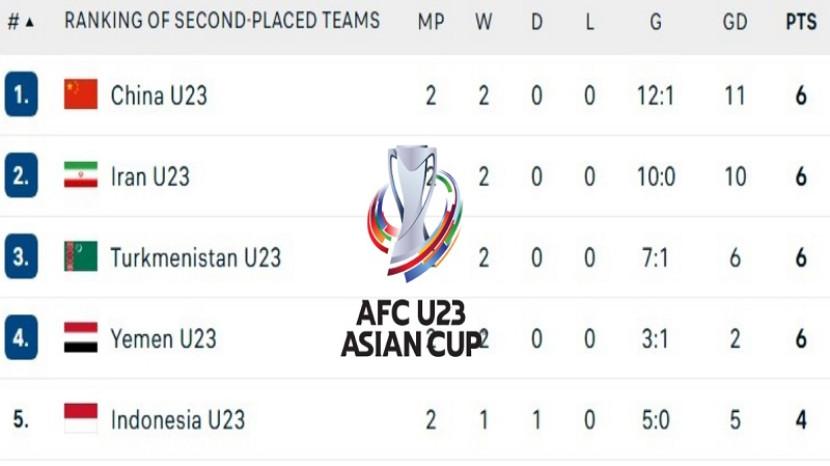Click the China flag icon
The height and width of the screenshot is (466, 830).
coord(81,95)
